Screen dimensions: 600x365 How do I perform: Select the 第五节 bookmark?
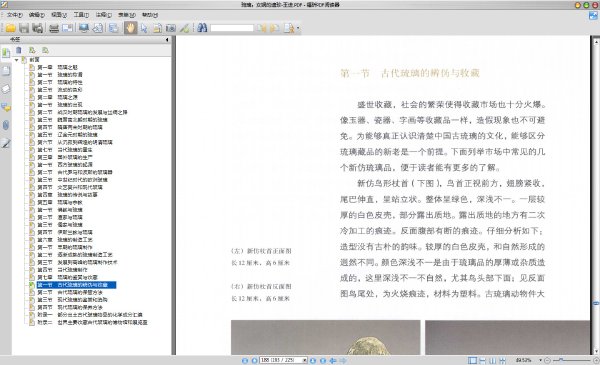(67, 135)
